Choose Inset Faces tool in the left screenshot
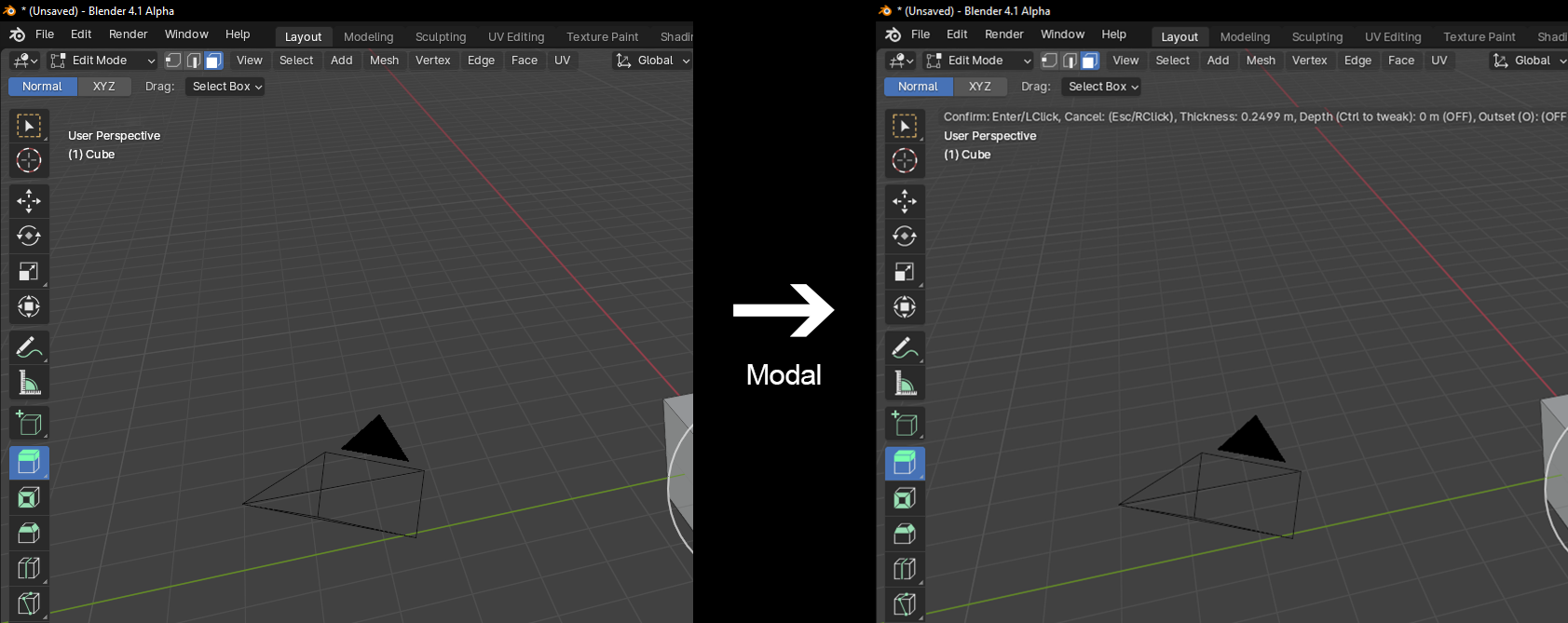The height and width of the screenshot is (623, 1568). point(29,498)
